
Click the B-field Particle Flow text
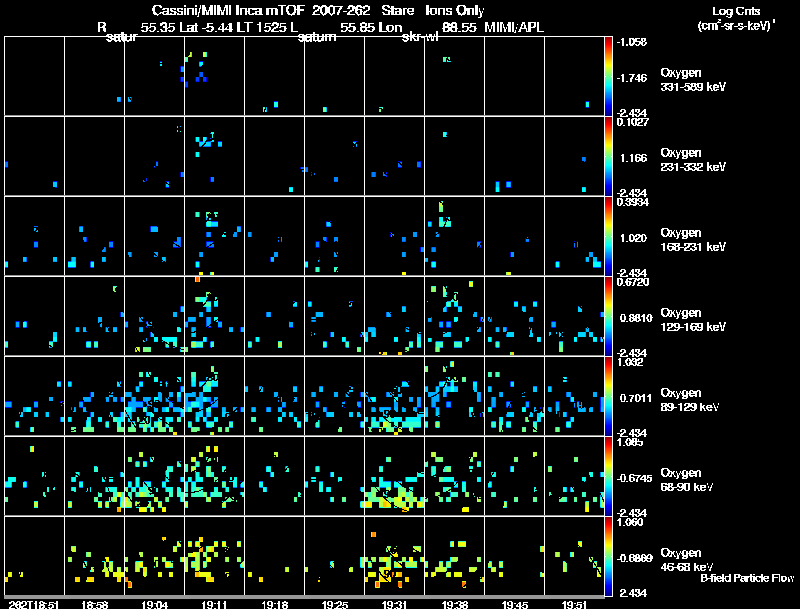[747, 578]
